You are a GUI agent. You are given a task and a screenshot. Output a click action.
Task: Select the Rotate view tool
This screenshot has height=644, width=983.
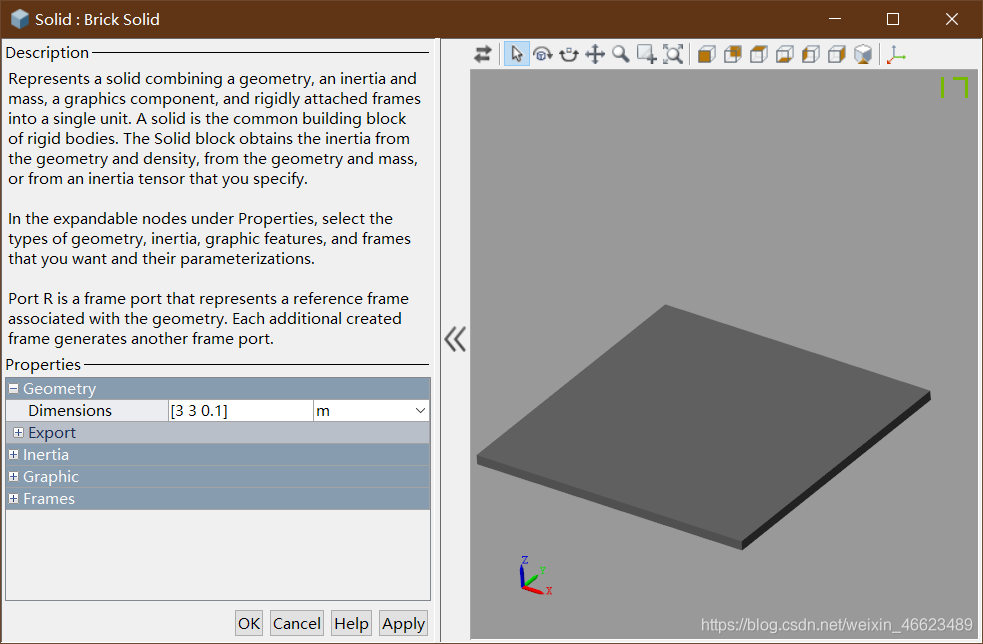pyautogui.click(x=543, y=54)
